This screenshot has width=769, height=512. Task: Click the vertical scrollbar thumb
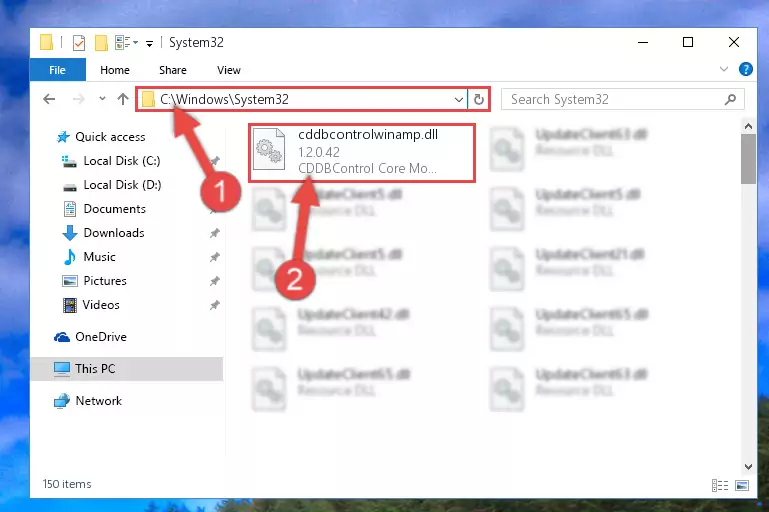pyautogui.click(x=748, y=159)
